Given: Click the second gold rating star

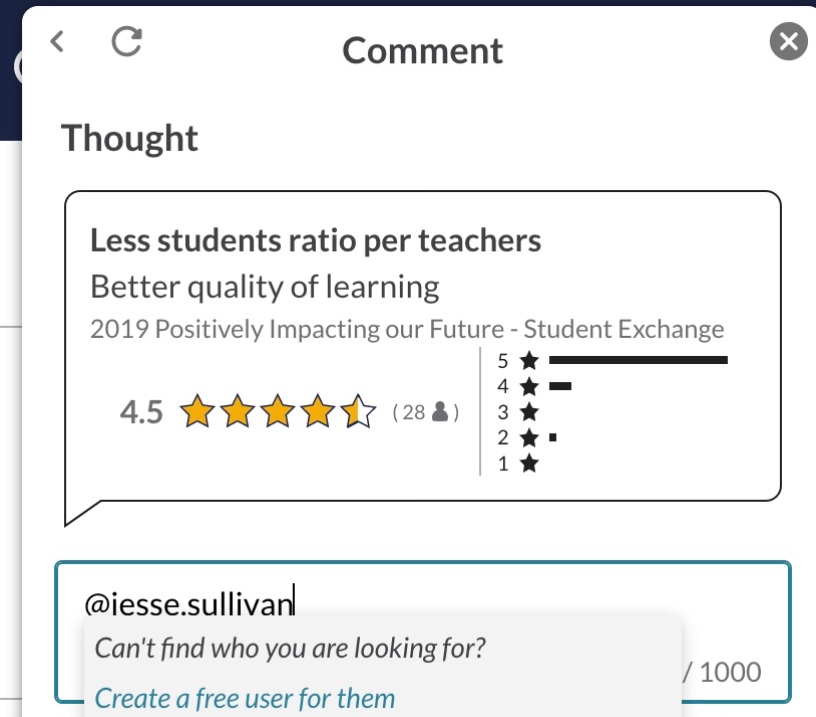Looking at the screenshot, I should click(237, 411).
